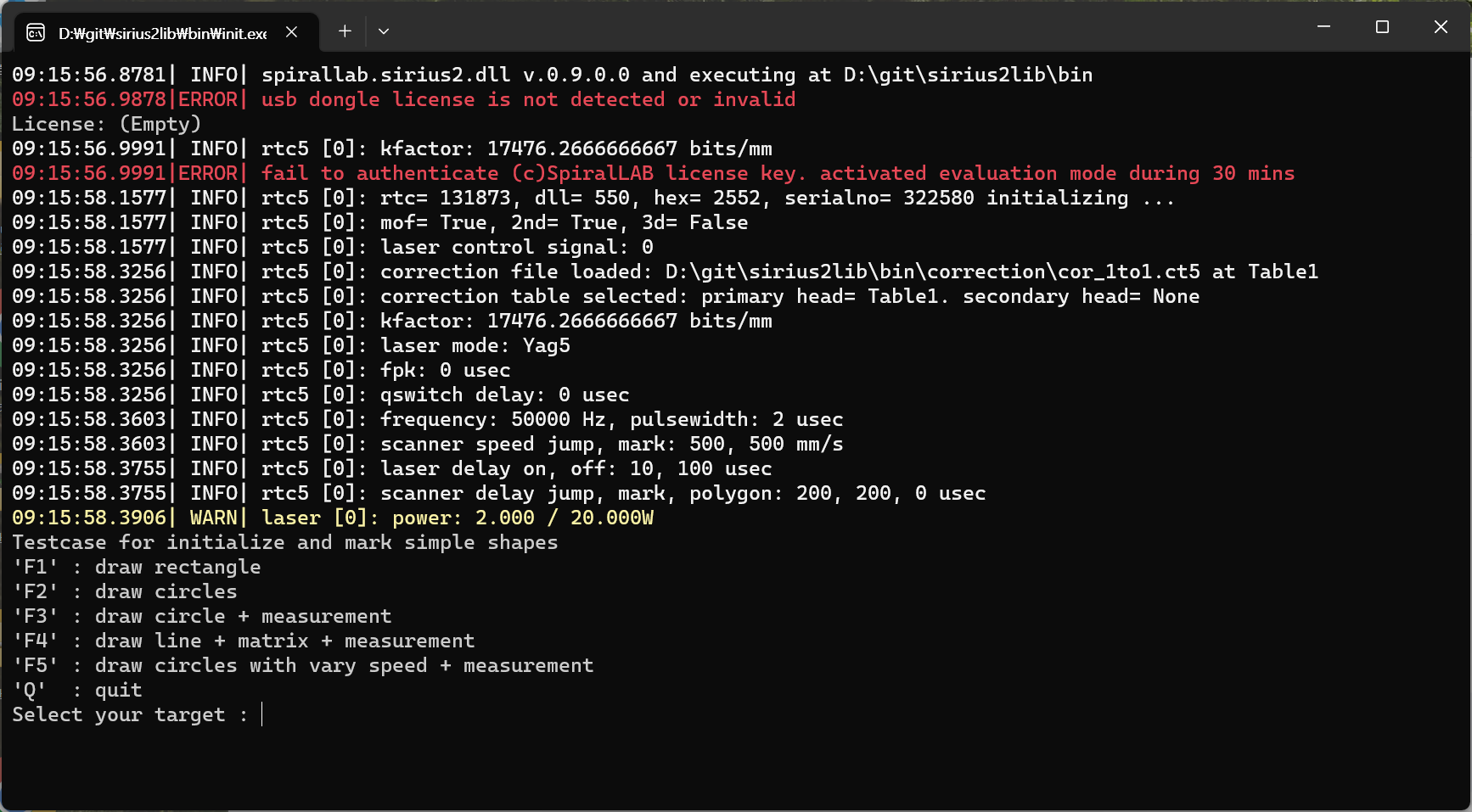1472x812 pixels.
Task: Open a new tab with the plus button
Action: [345, 31]
